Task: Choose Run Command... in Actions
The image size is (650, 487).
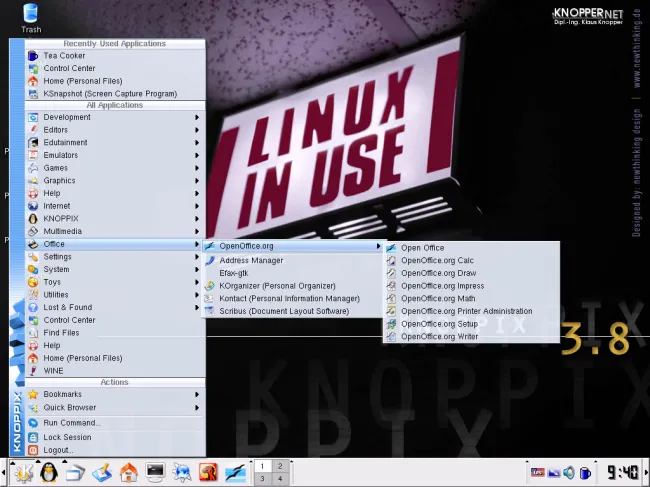Action: (115, 423)
